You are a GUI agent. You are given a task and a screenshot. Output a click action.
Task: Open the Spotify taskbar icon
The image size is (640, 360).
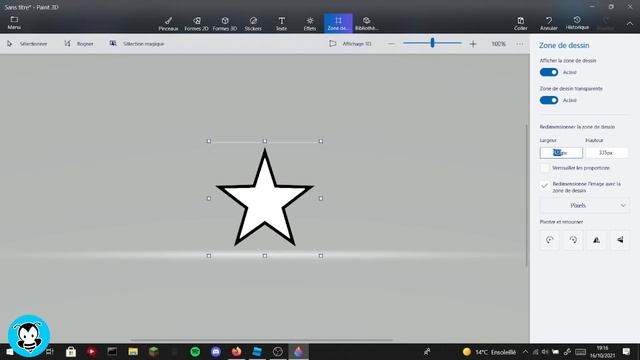pyautogui.click(x=195, y=351)
